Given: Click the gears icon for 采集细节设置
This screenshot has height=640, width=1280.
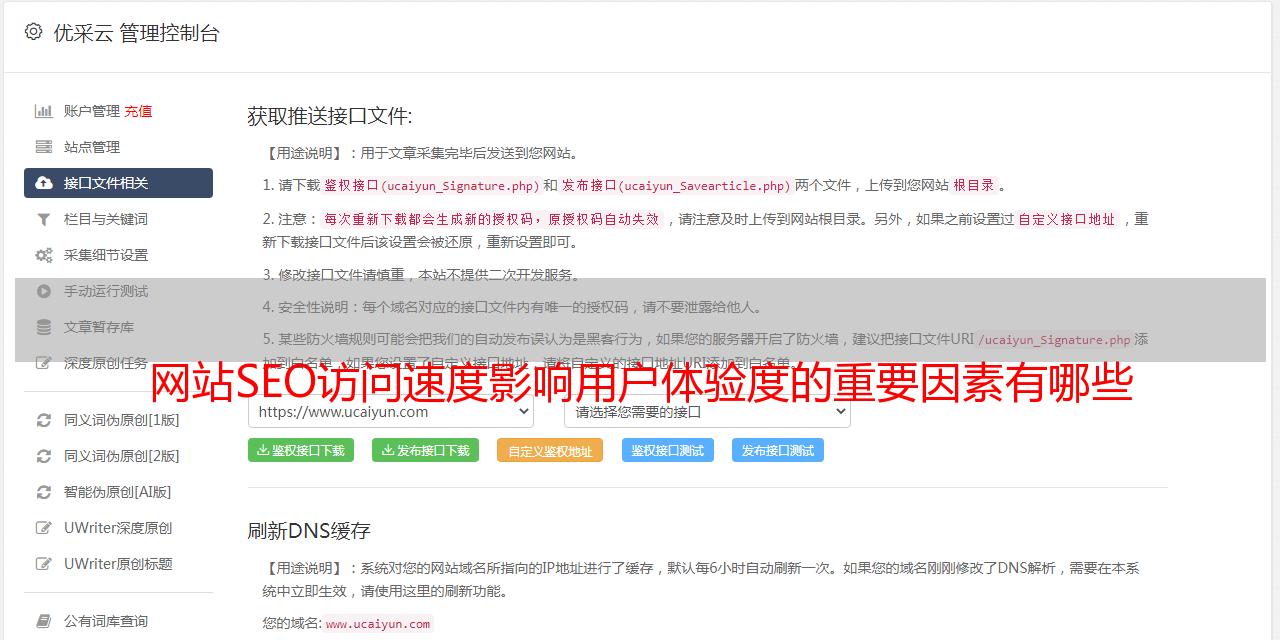Looking at the screenshot, I should (x=44, y=255).
